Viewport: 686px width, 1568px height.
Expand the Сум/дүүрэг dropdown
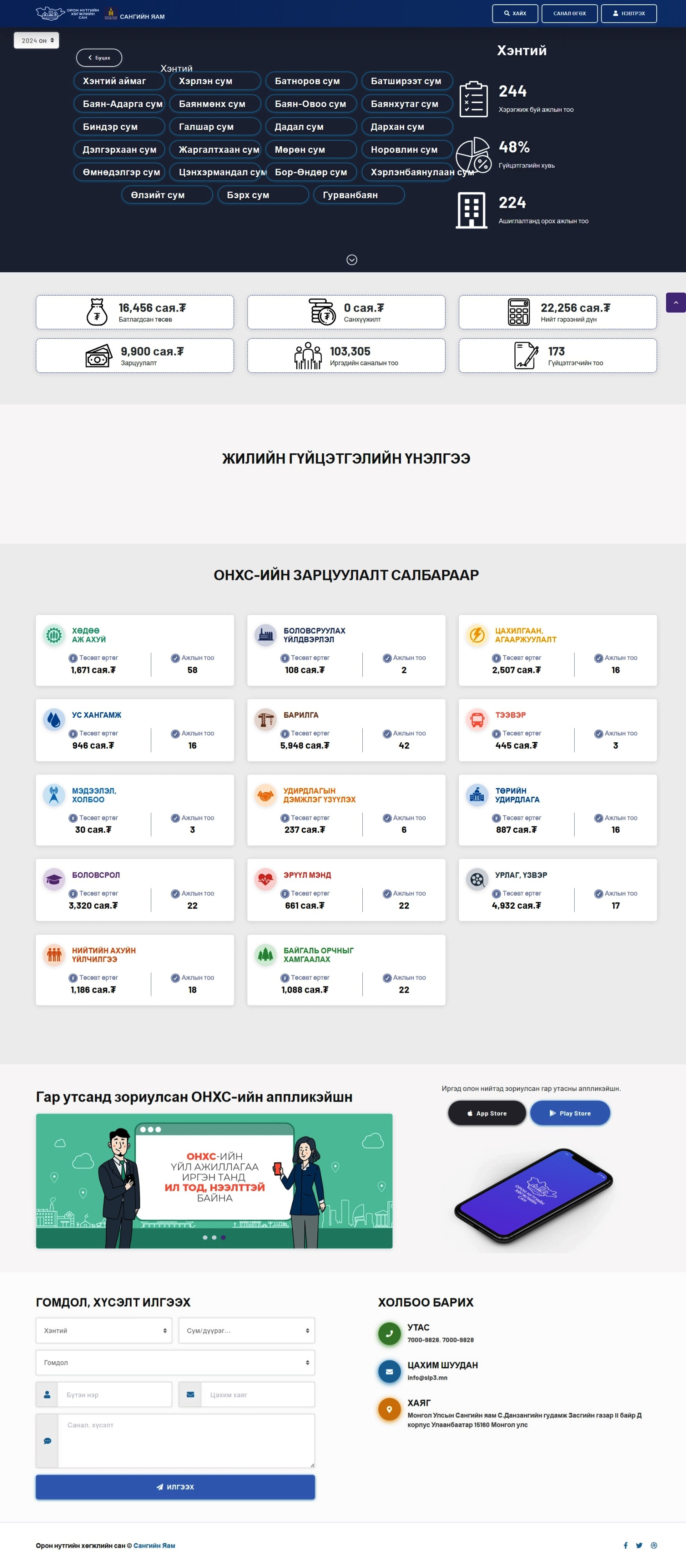click(x=246, y=1330)
